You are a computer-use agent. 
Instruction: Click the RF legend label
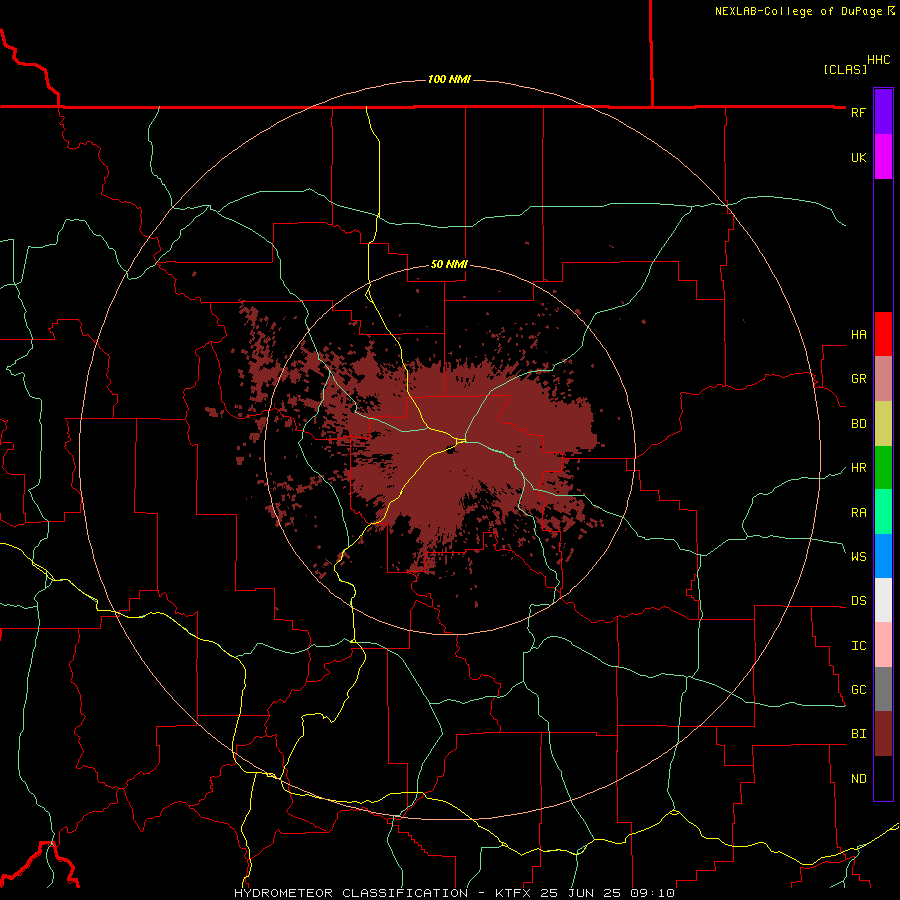click(x=858, y=112)
